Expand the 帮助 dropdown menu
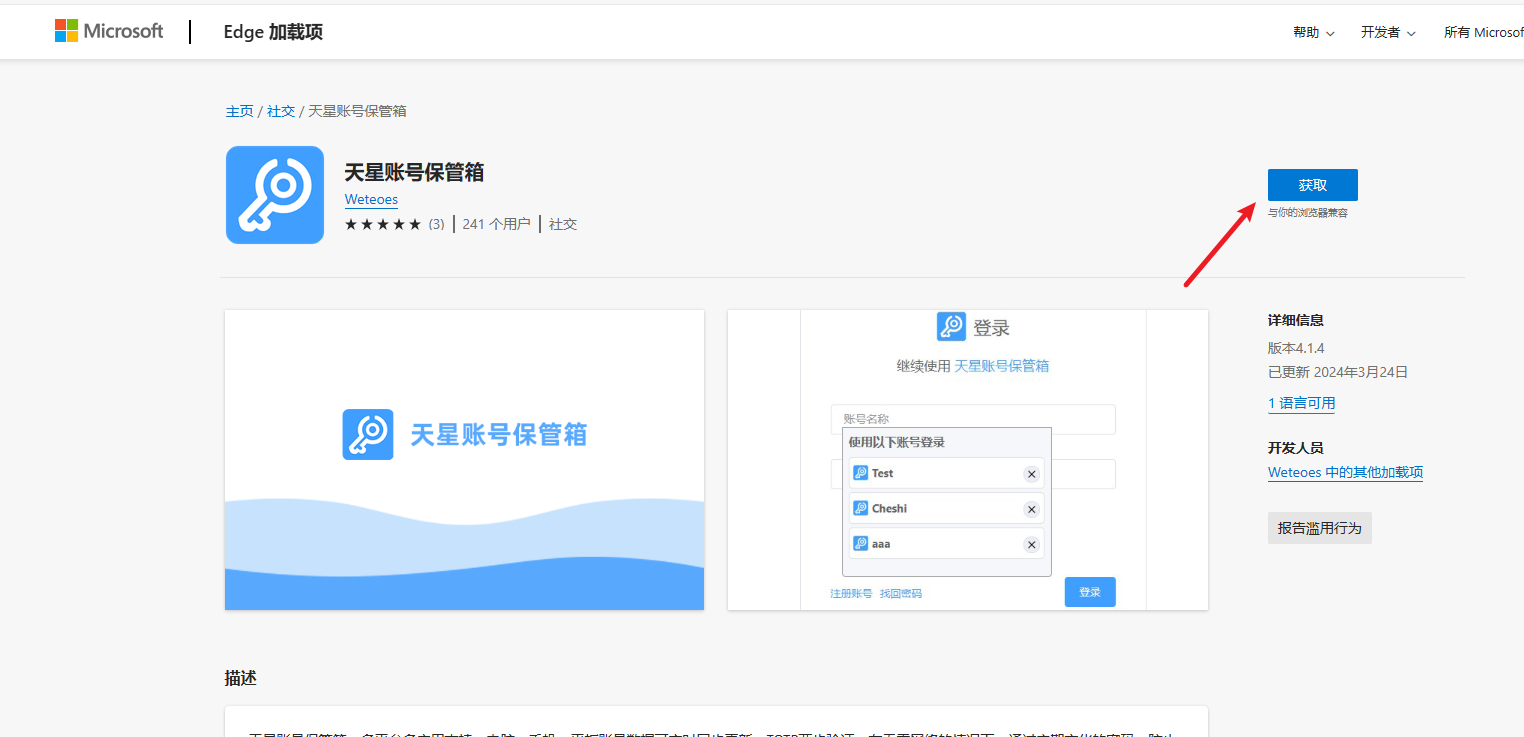This screenshot has height=737, width=1524. tap(1313, 33)
